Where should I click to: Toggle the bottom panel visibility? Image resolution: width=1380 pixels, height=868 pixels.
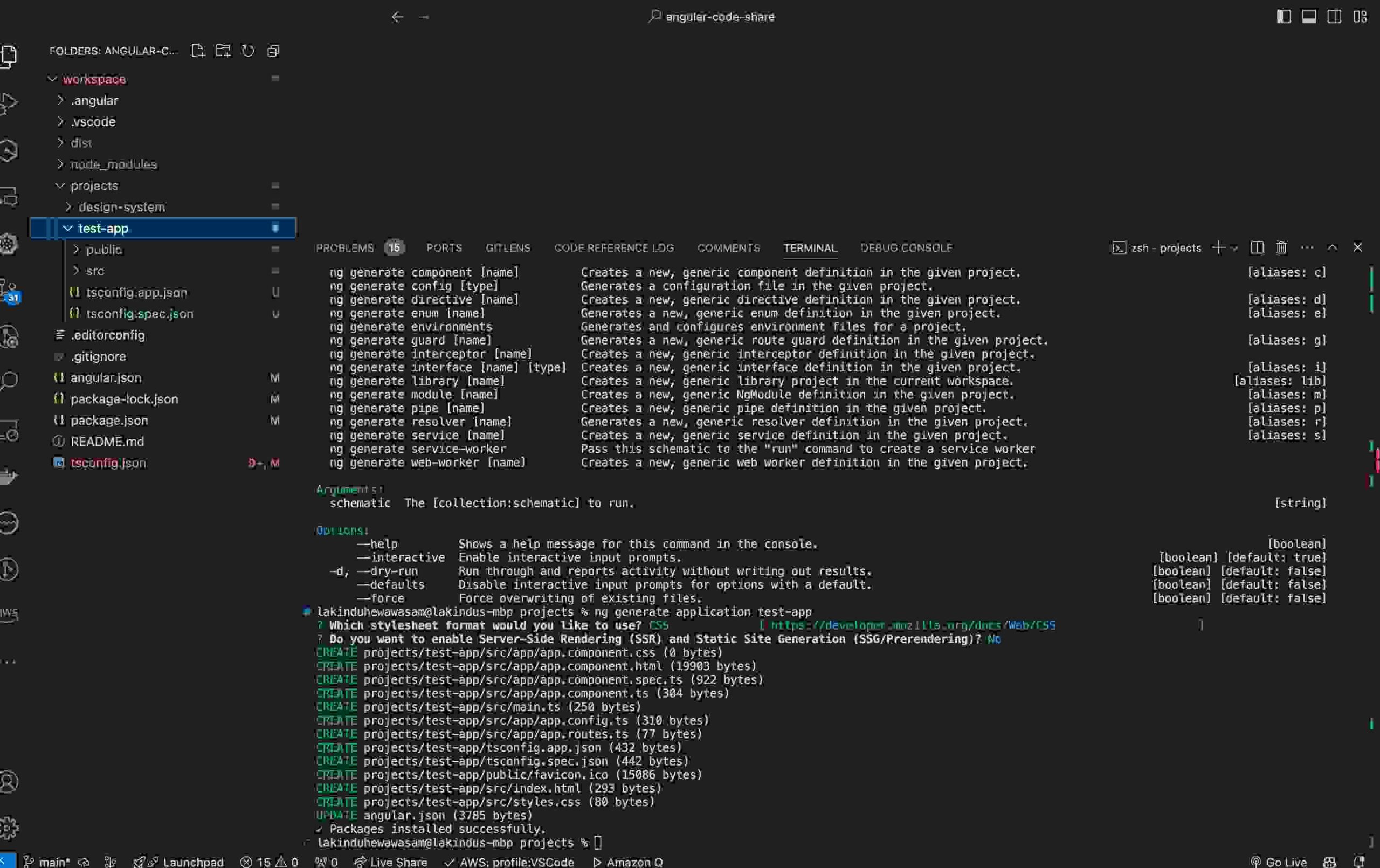point(1309,17)
